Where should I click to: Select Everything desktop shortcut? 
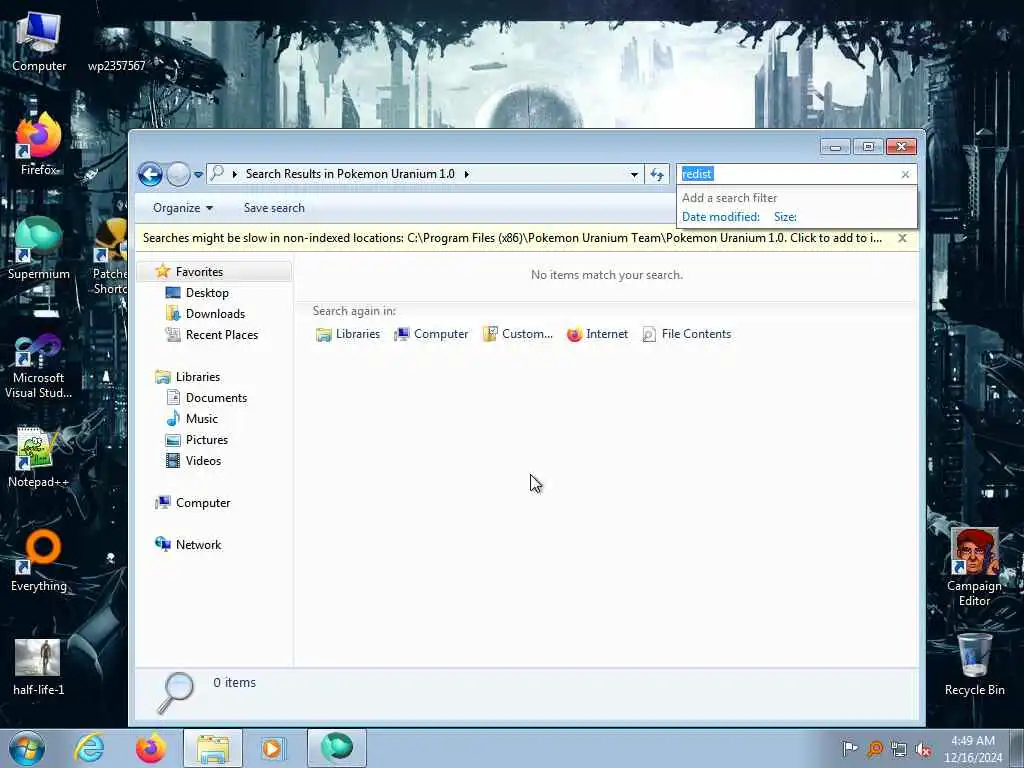click(39, 561)
